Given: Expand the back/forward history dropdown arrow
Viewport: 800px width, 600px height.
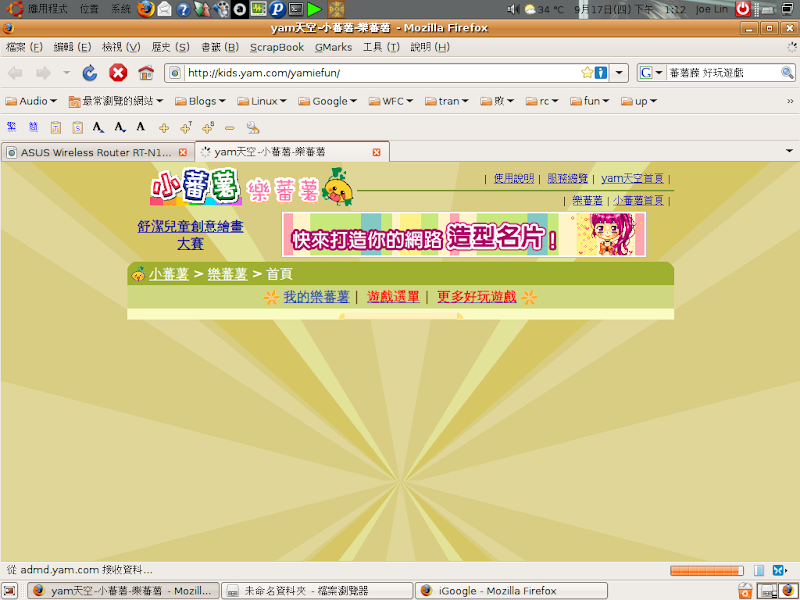Looking at the screenshot, I should [x=67, y=73].
